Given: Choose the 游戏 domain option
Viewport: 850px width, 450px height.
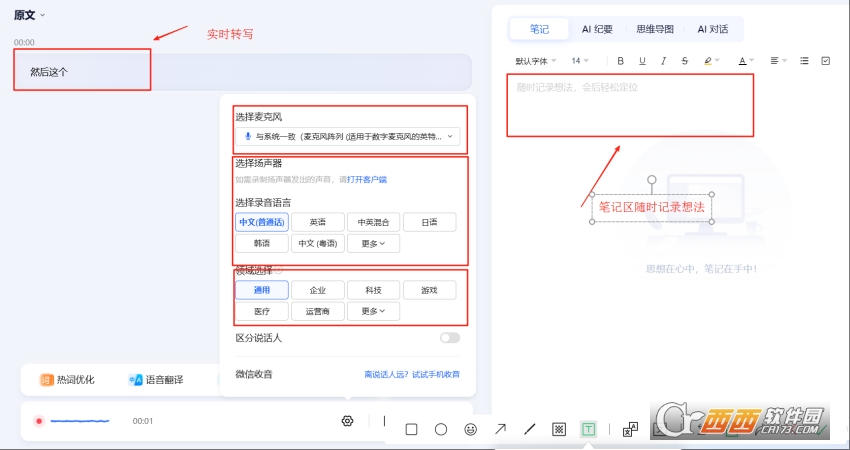Looking at the screenshot, I should [429, 290].
